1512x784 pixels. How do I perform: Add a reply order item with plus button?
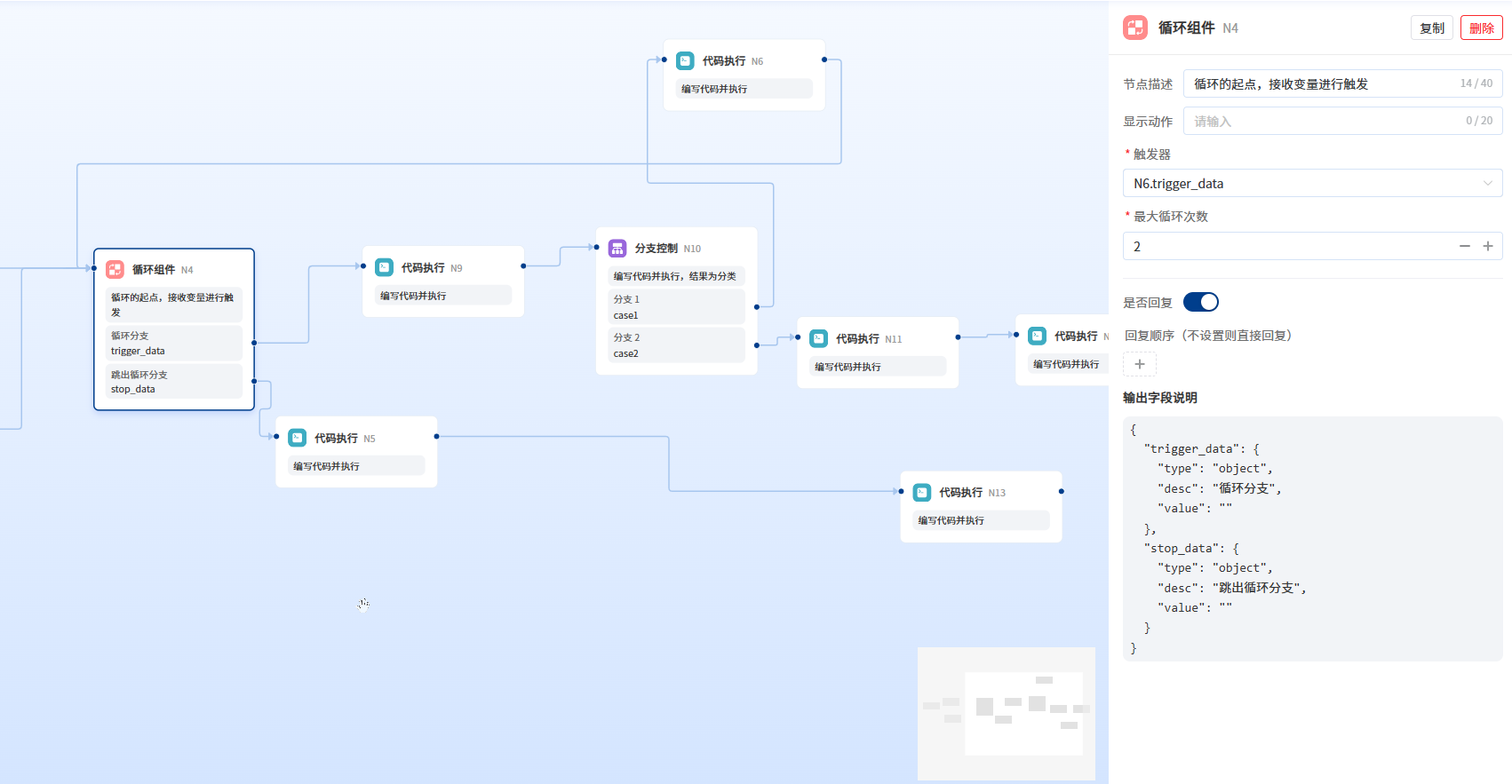pyautogui.click(x=1140, y=364)
